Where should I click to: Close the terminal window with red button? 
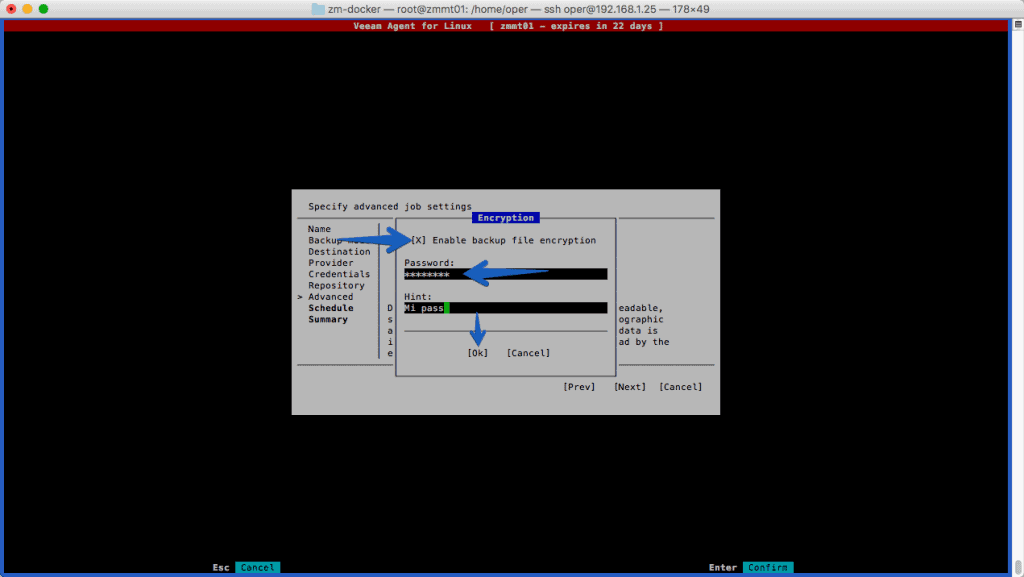point(11,9)
